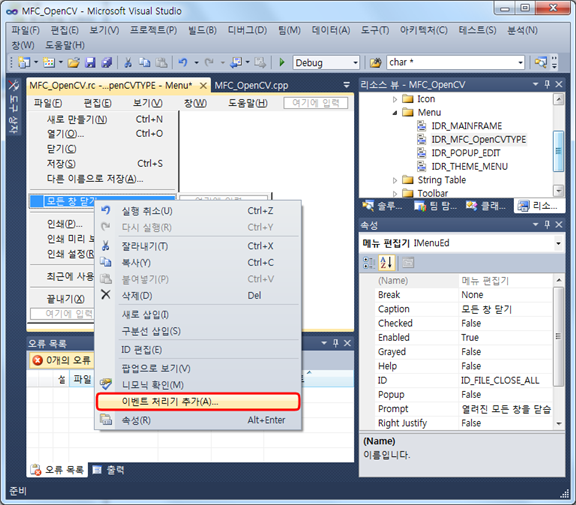Screen dimensions: 576x505
Task: Choose 삭제(D) in context menu
Action: [198, 296]
